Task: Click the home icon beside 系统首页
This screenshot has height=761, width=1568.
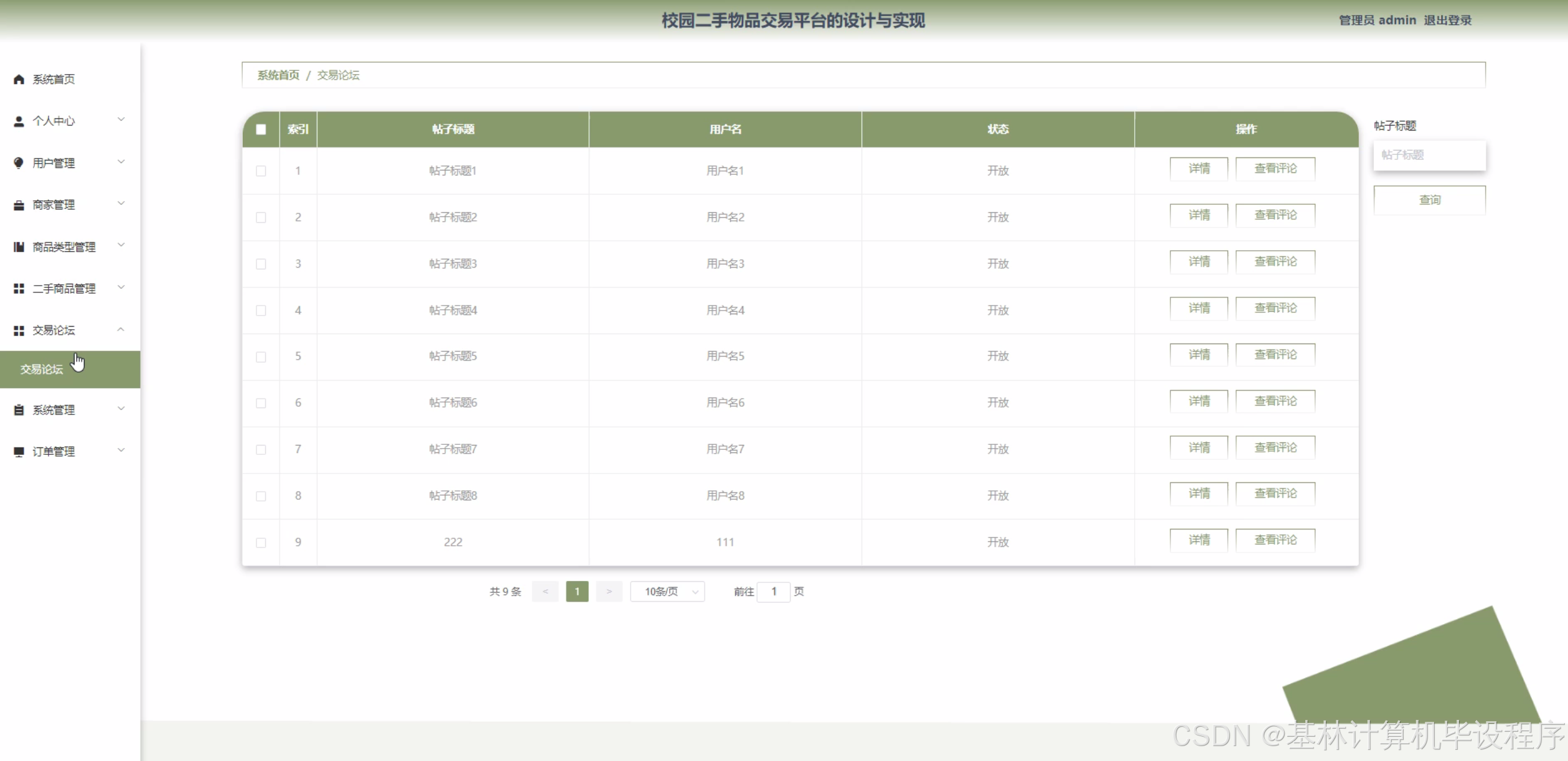Action: click(x=19, y=79)
